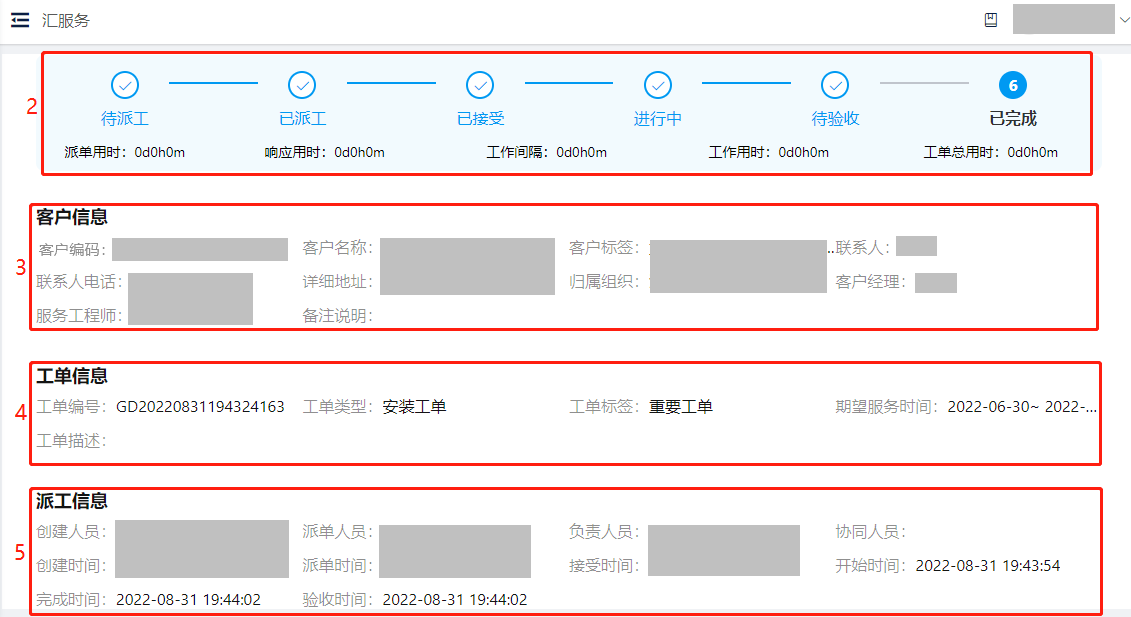Click the 工单描述 label
This screenshot has height=617, width=1131.
(x=71, y=441)
